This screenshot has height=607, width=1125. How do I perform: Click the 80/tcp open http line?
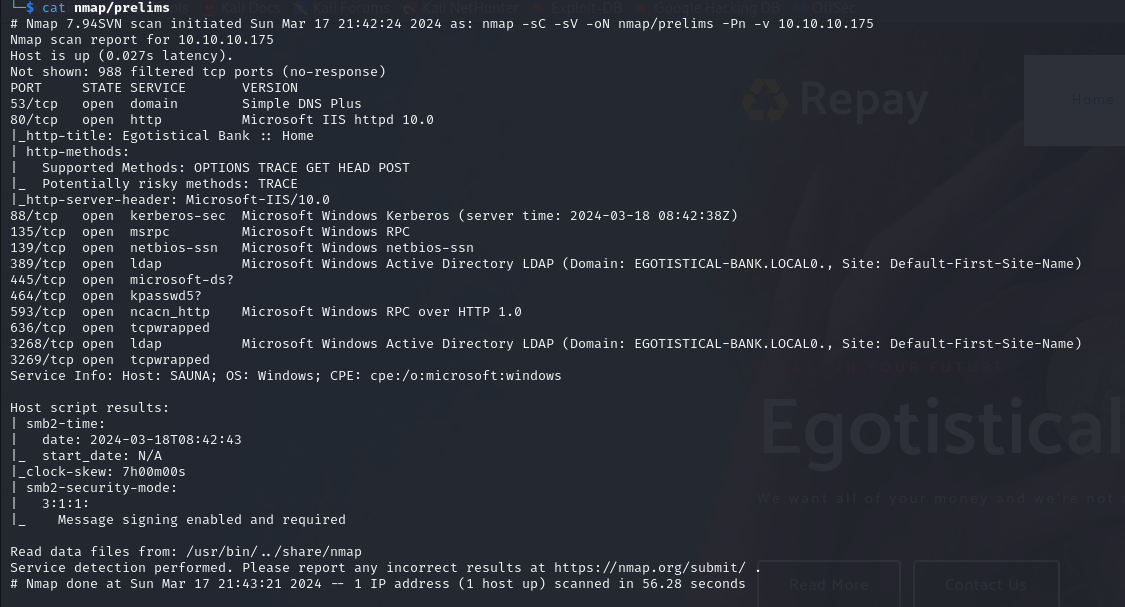tap(222, 120)
